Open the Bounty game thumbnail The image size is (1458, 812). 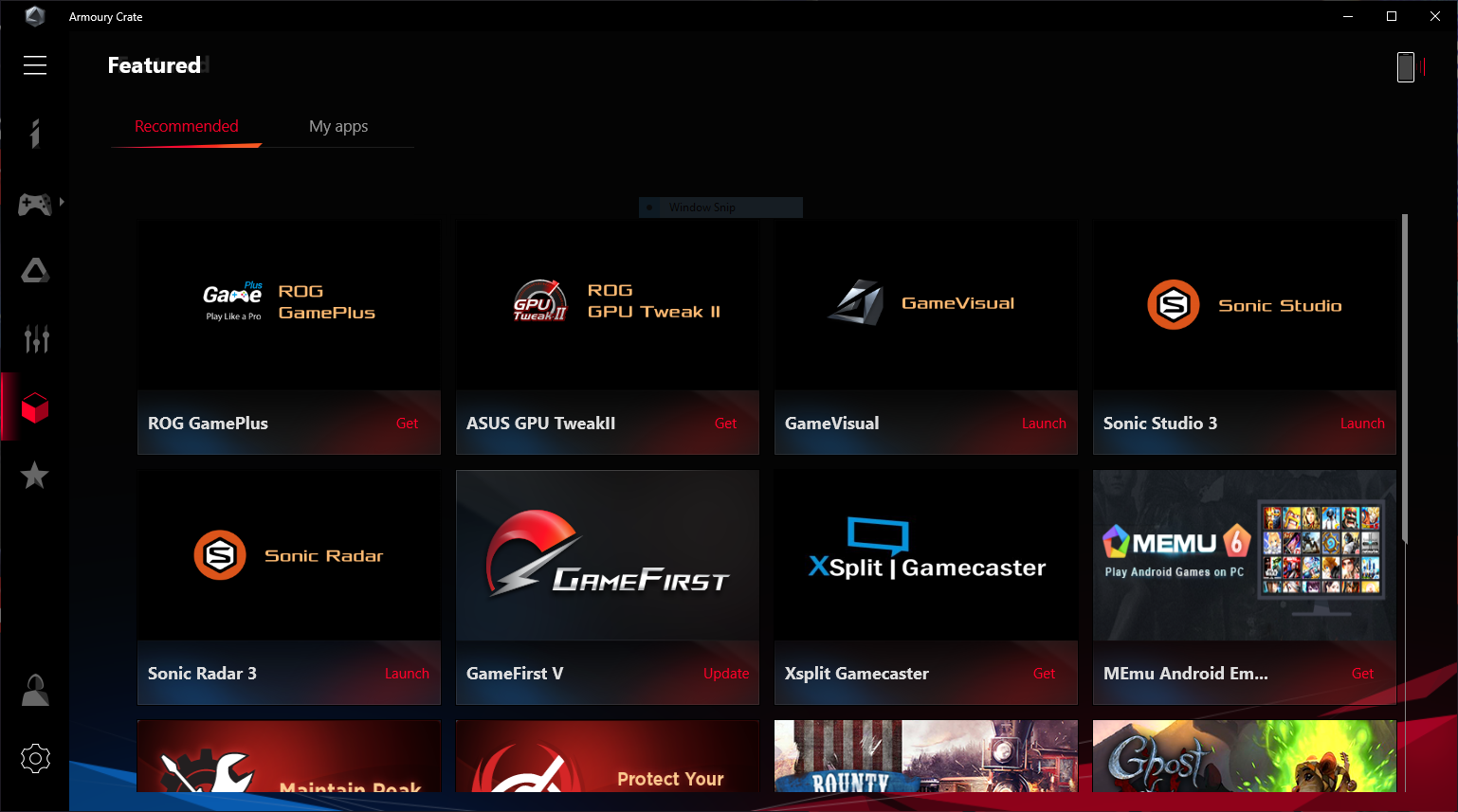pyautogui.click(x=926, y=756)
